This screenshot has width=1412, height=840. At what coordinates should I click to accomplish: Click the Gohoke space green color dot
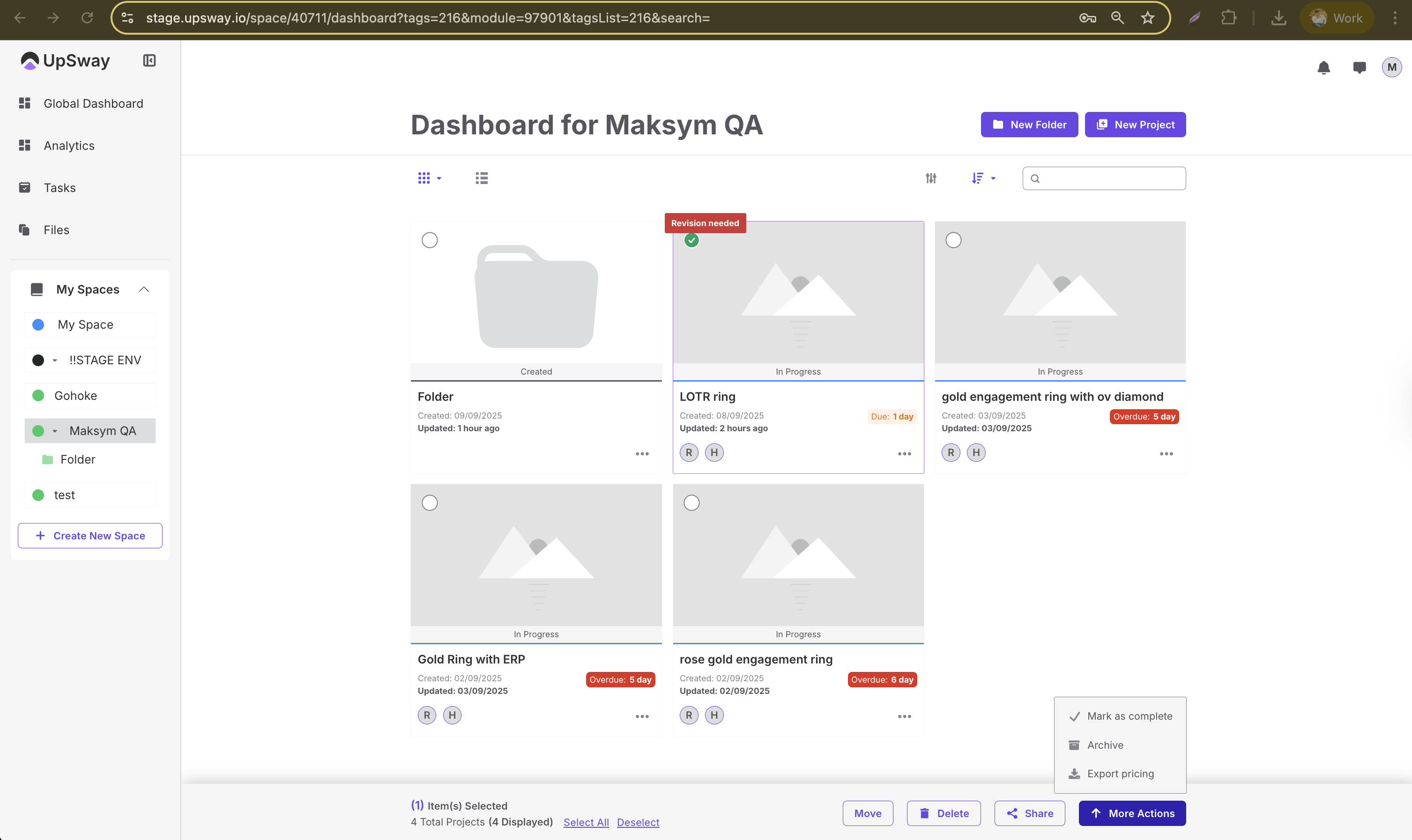pyautogui.click(x=38, y=396)
